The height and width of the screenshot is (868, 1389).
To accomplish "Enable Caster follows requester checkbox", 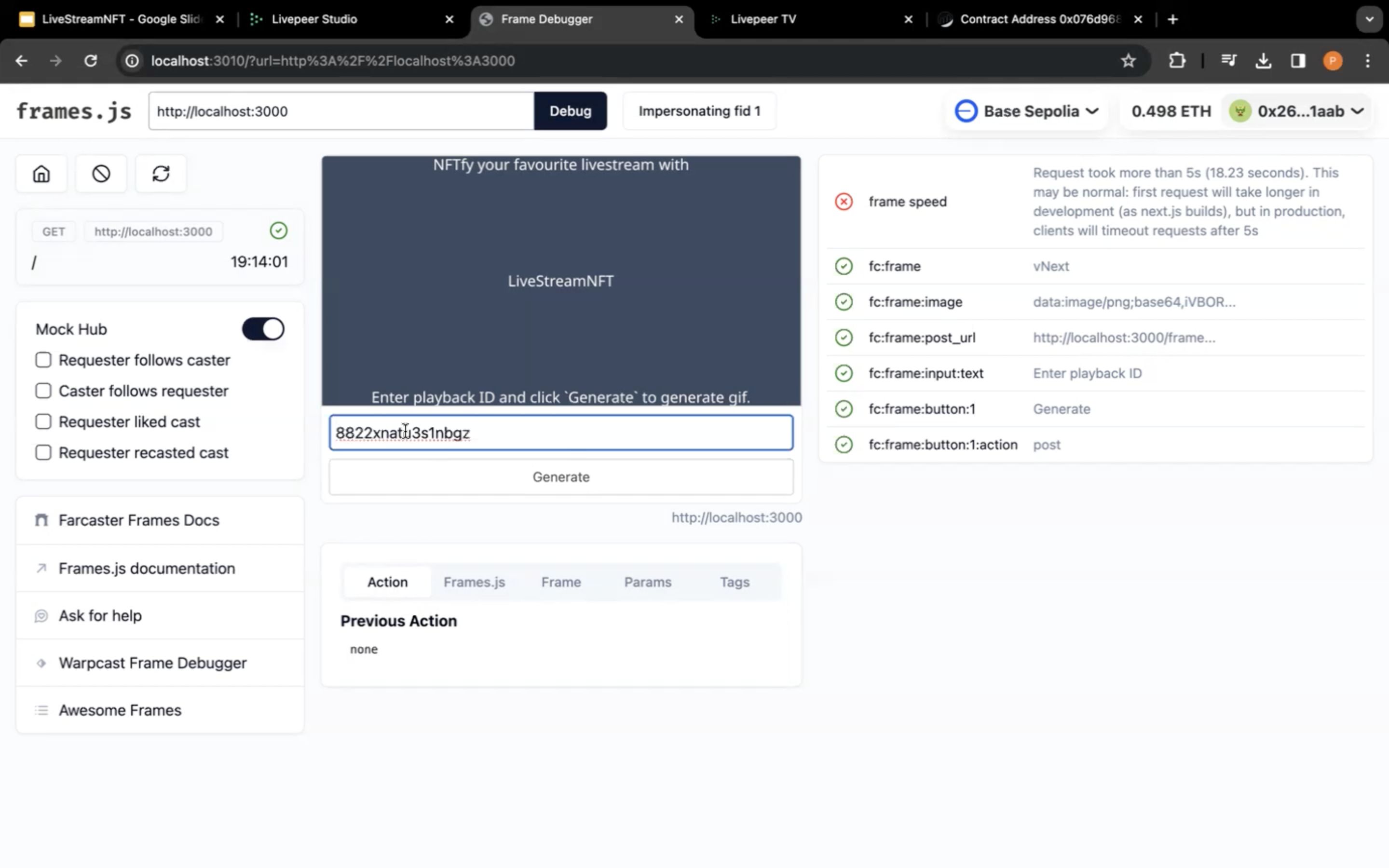I will [x=43, y=390].
